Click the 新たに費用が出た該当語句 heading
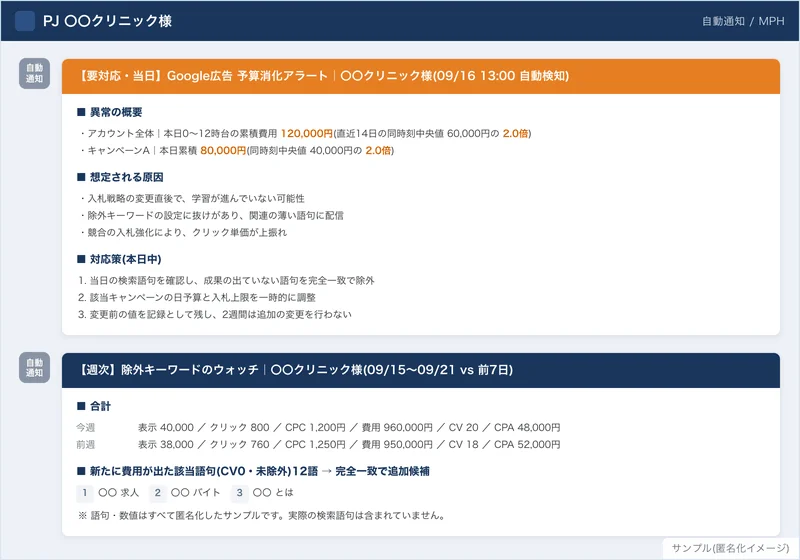This screenshot has height=560, width=800. [253, 471]
